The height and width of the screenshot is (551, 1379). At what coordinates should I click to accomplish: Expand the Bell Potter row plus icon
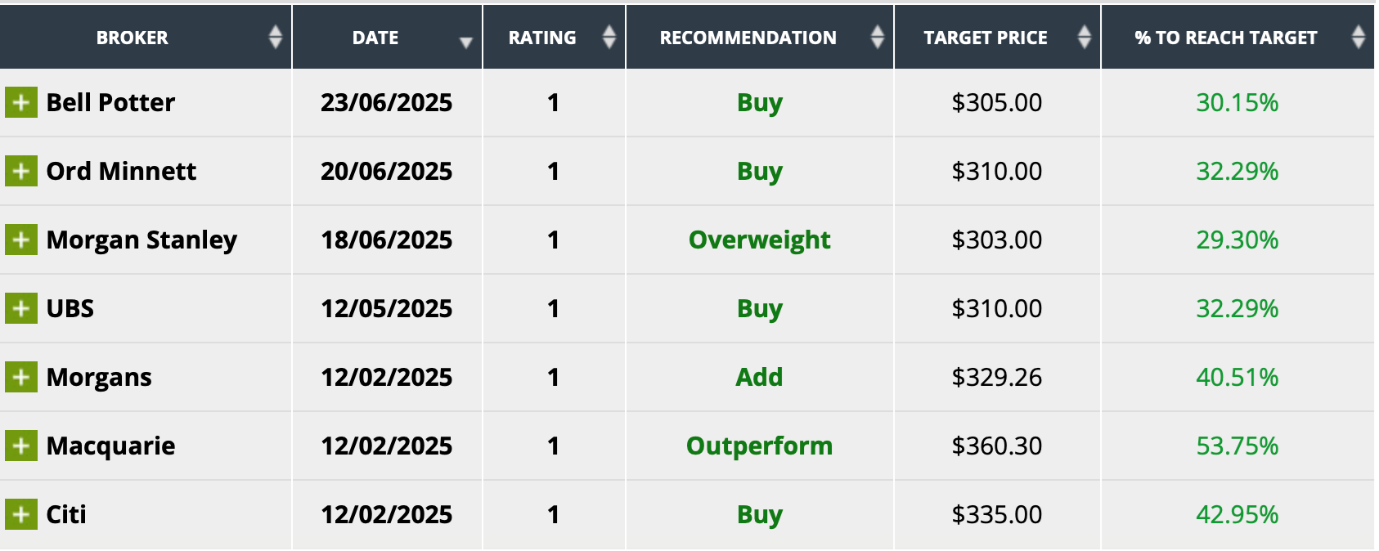[x=21, y=103]
